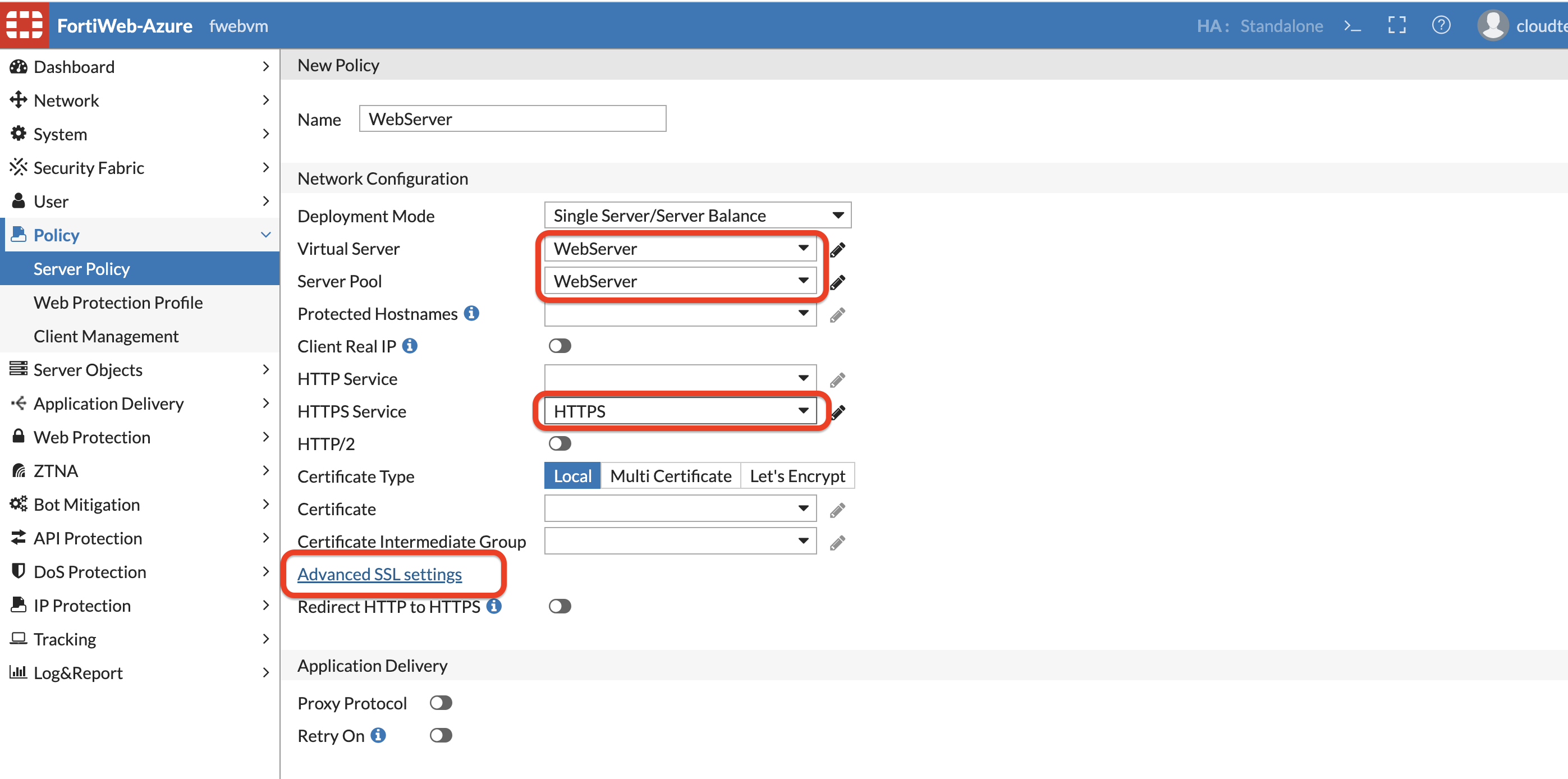The width and height of the screenshot is (1568, 779).
Task: Click the ZTNA icon
Action: (19, 470)
